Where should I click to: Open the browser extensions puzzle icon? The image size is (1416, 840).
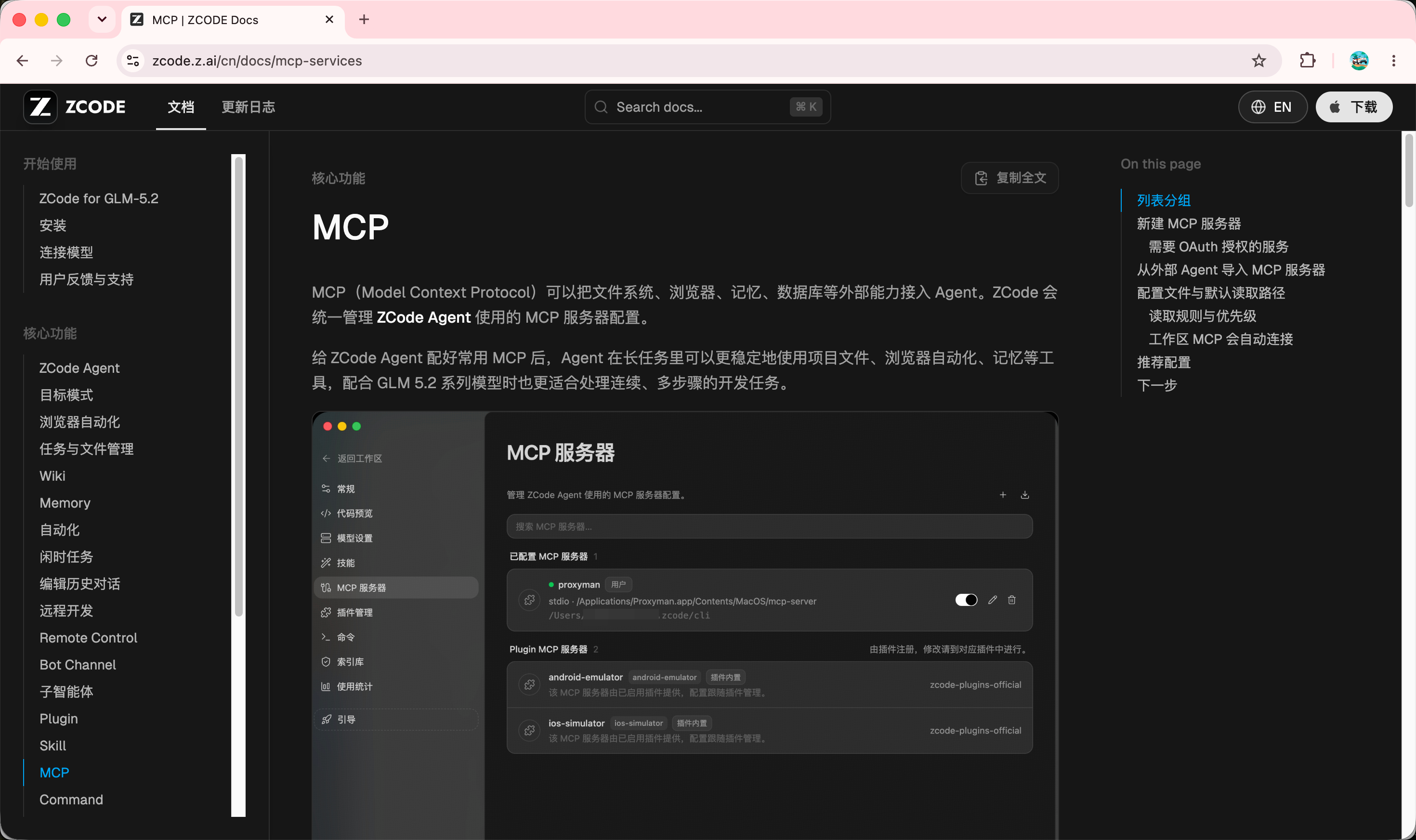[x=1307, y=61]
